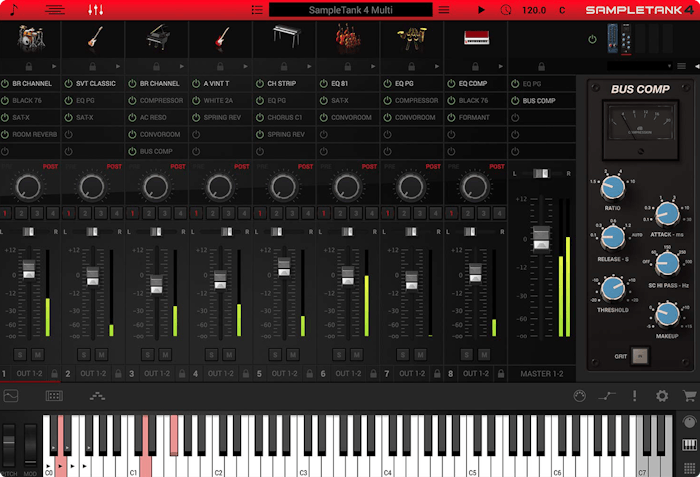Toggle master BUS COMP power
700x477 pixels.
[515, 100]
